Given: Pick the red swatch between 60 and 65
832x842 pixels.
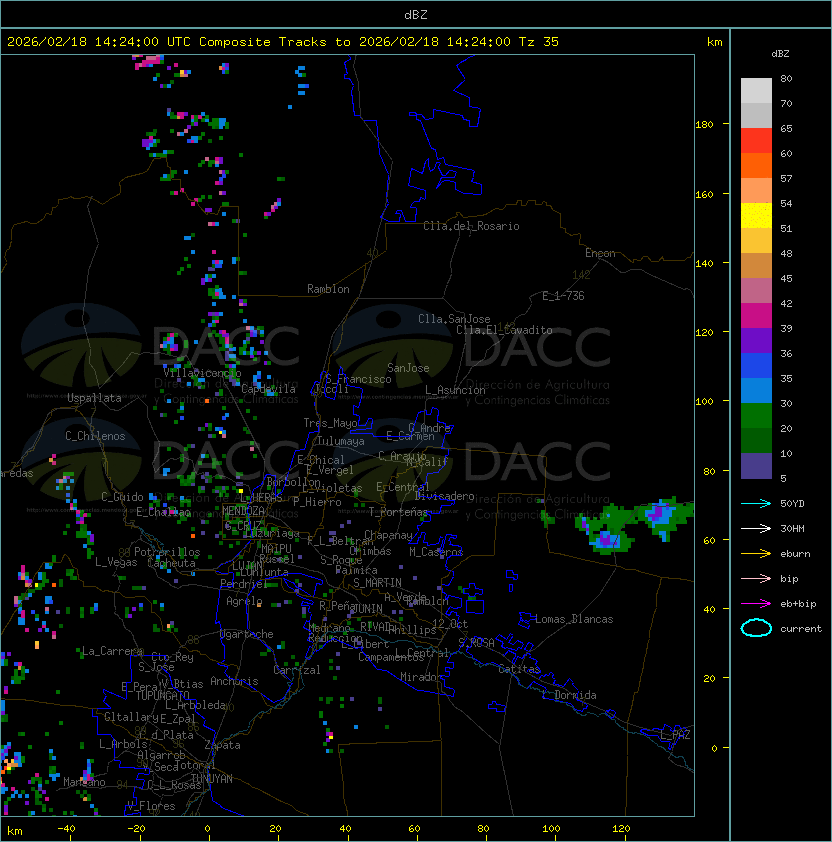Looking at the screenshot, I should pyautogui.click(x=756, y=141).
